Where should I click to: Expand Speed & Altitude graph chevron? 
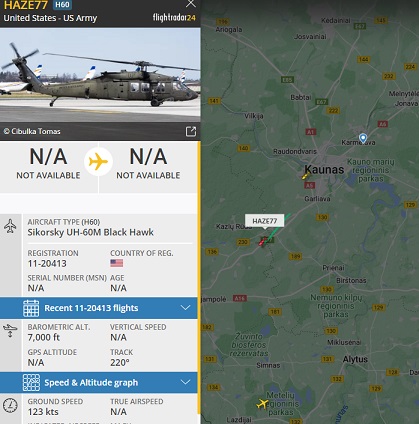click(x=186, y=382)
